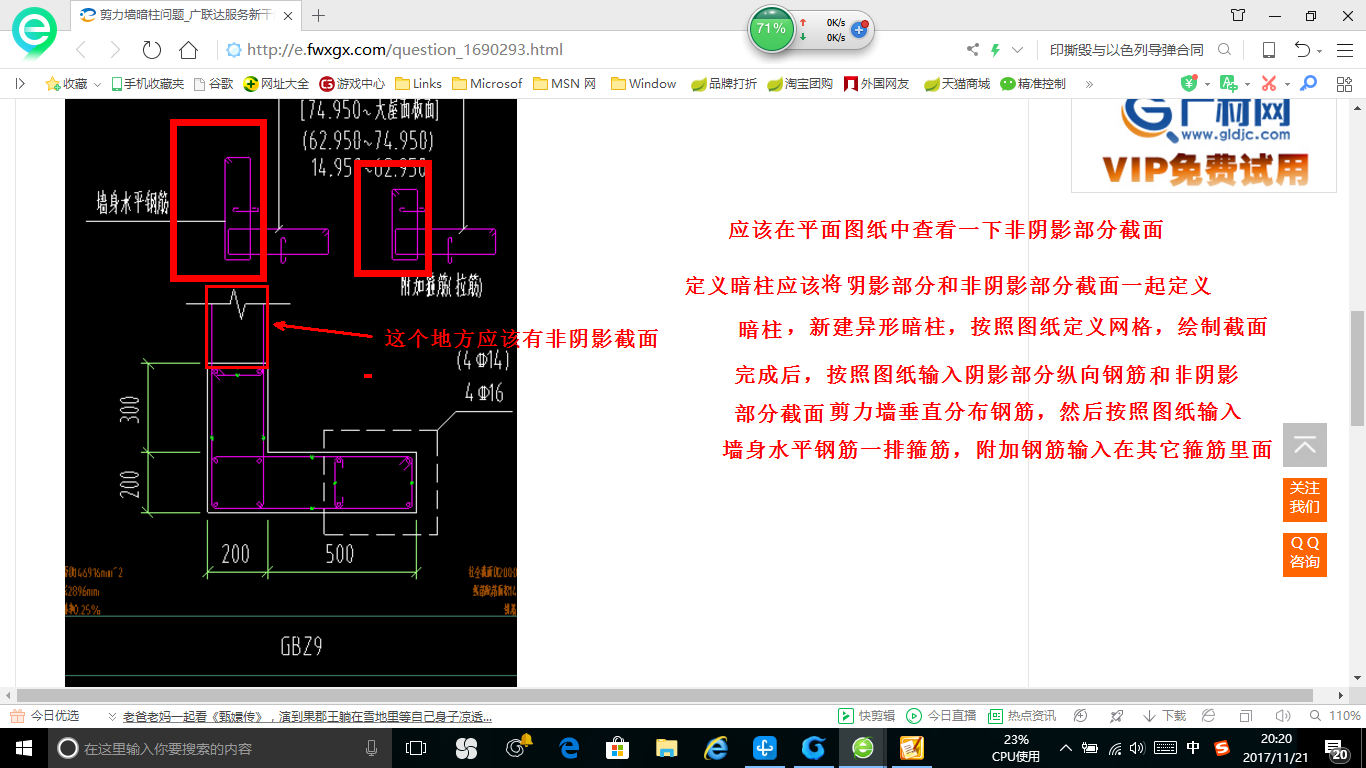Open the 外国网友 bookmark

pyautogui.click(x=876, y=84)
